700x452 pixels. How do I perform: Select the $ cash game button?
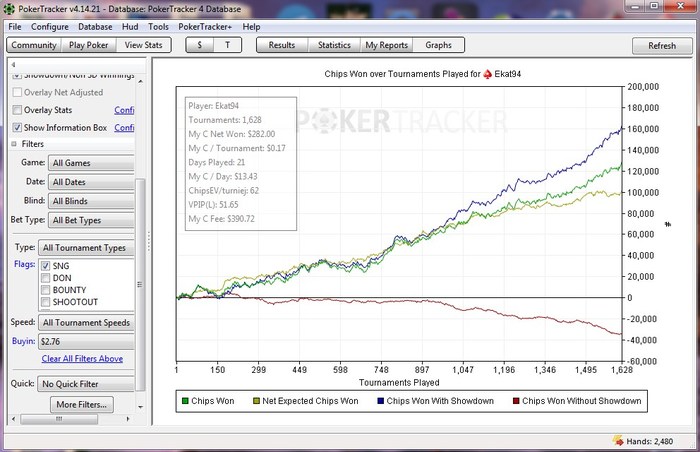(x=200, y=45)
